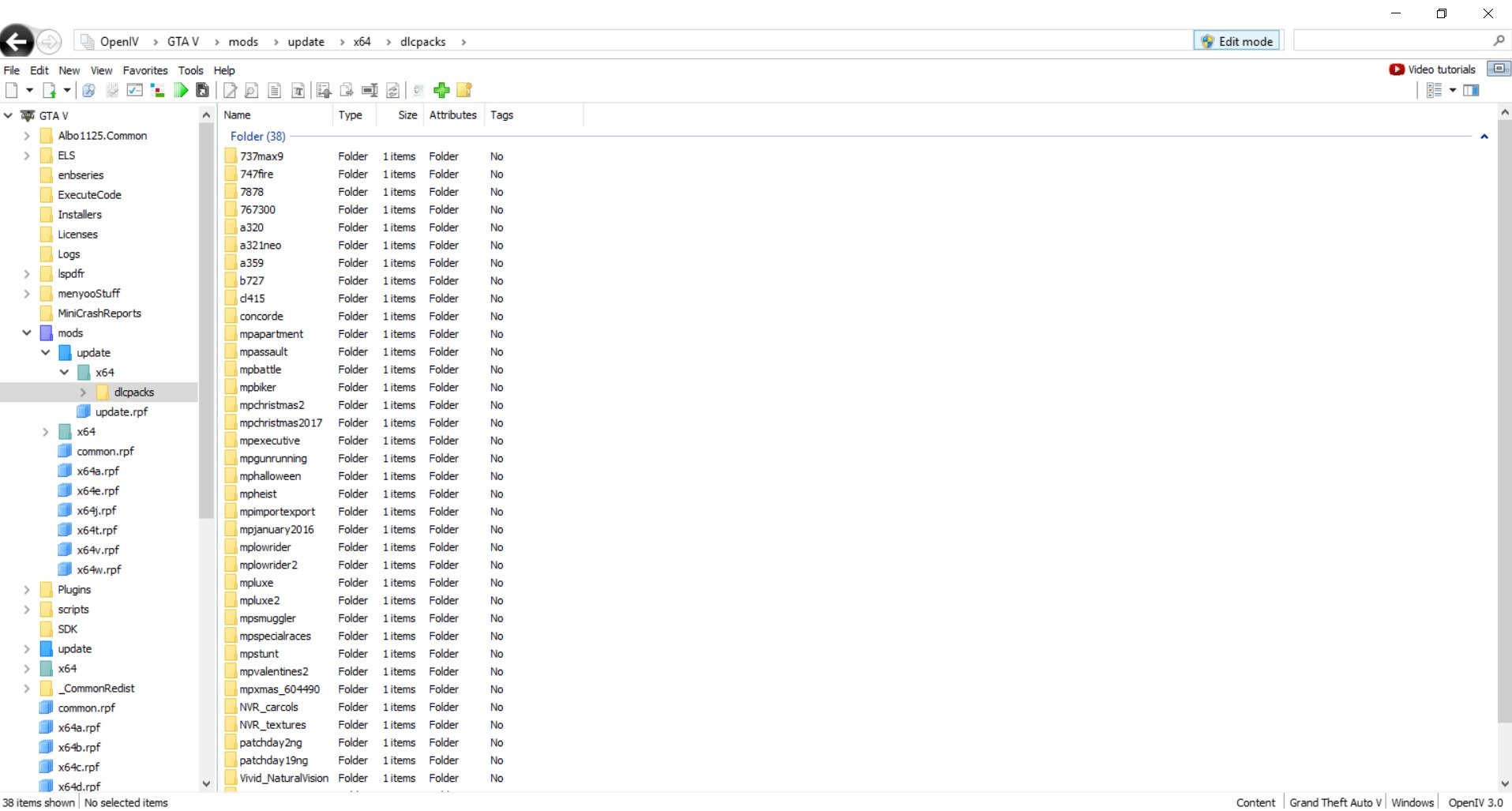The width and height of the screenshot is (1512, 811).
Task: Click the blue, red and green blocks icon
Action: [157, 91]
